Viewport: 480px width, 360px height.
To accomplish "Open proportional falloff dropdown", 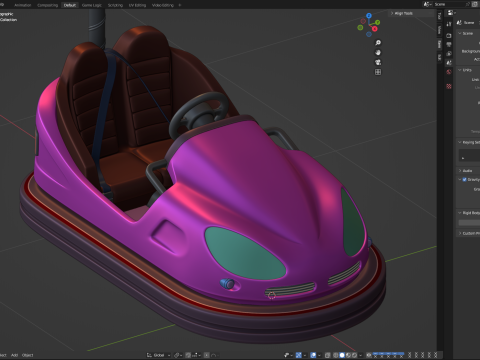I will click(214, 355).
